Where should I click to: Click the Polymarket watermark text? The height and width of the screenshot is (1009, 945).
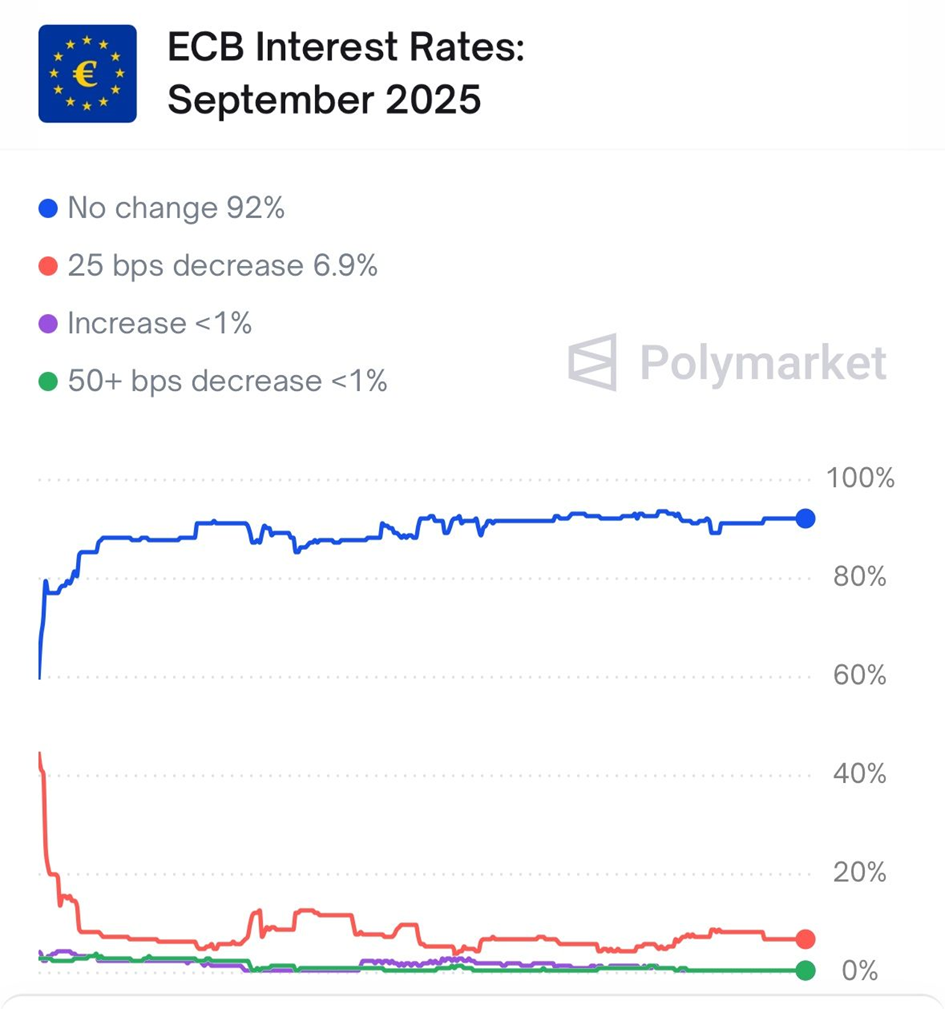tap(763, 362)
